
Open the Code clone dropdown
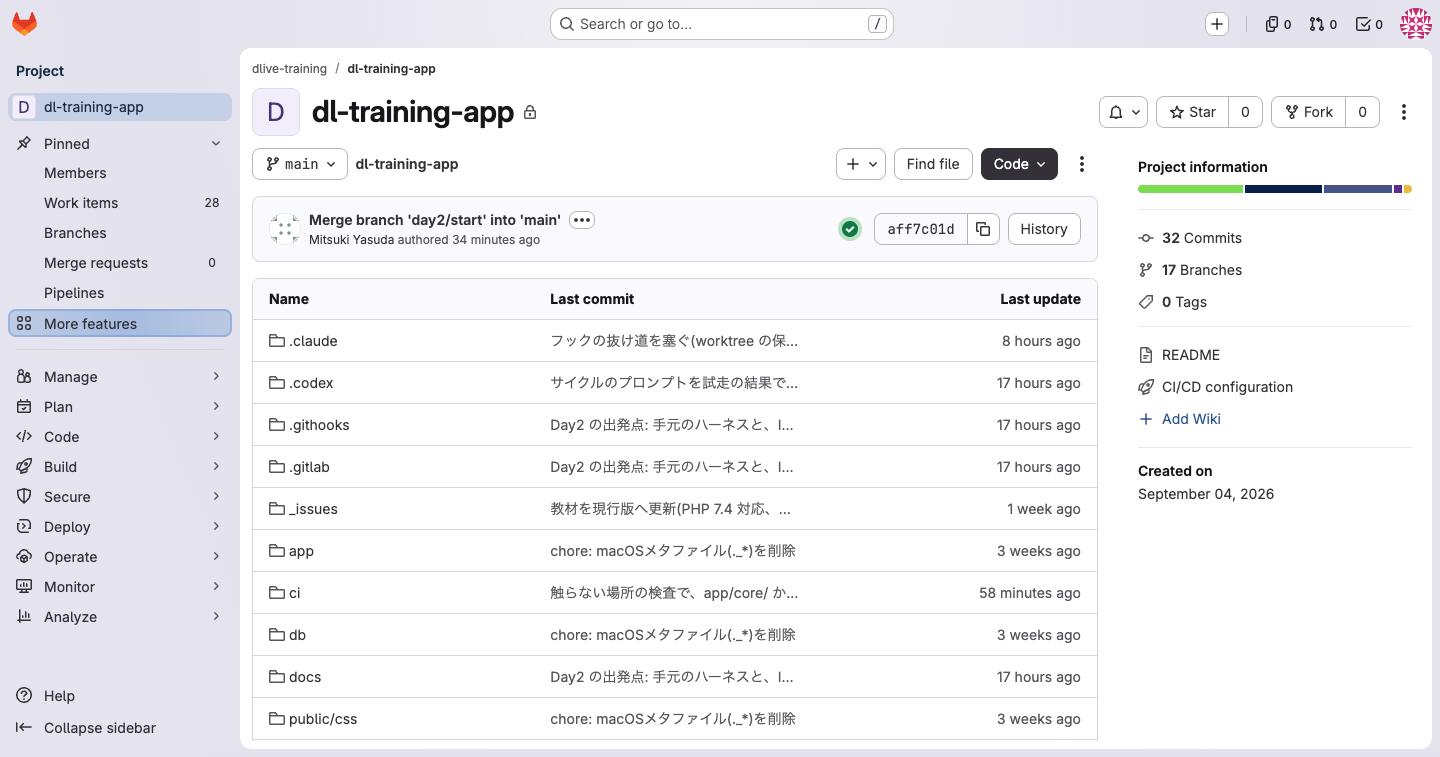[x=1019, y=164]
